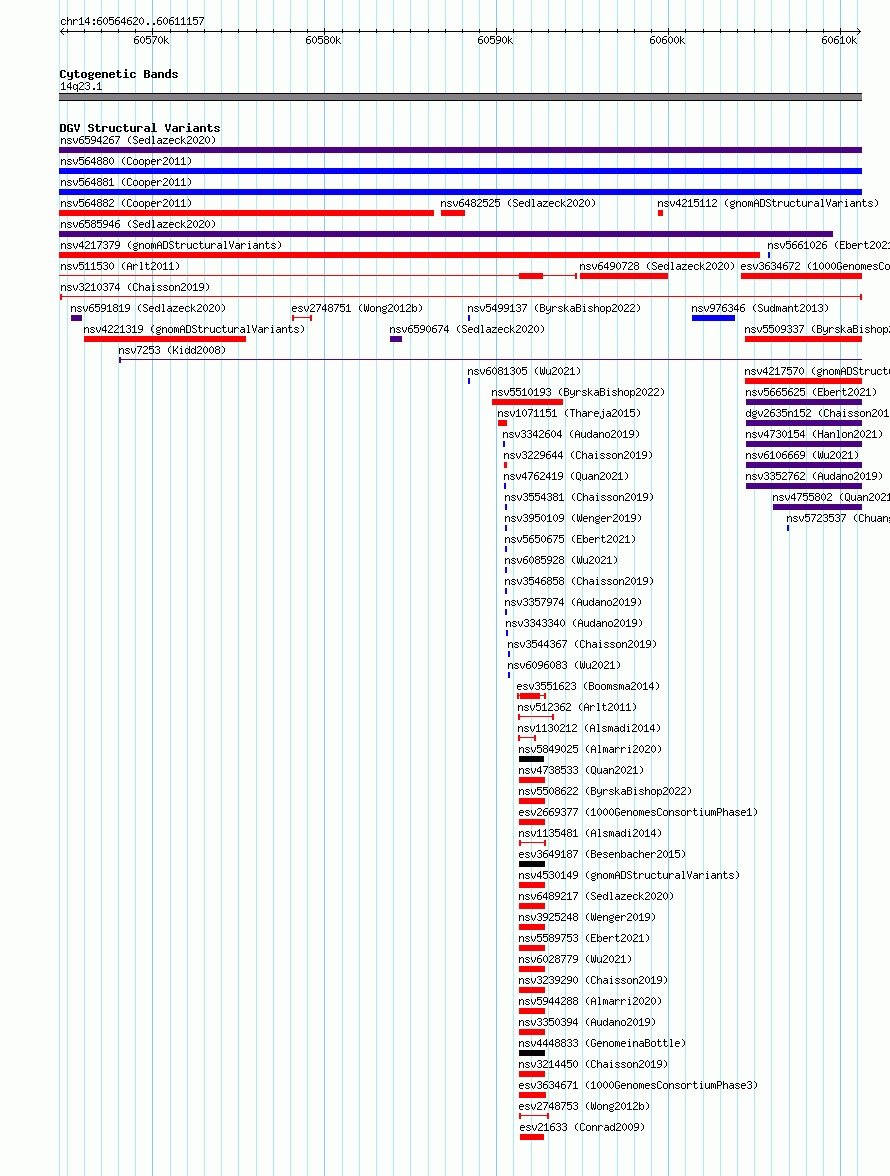Select nsv3546858 (Chaisson2019) label

pos(579,581)
